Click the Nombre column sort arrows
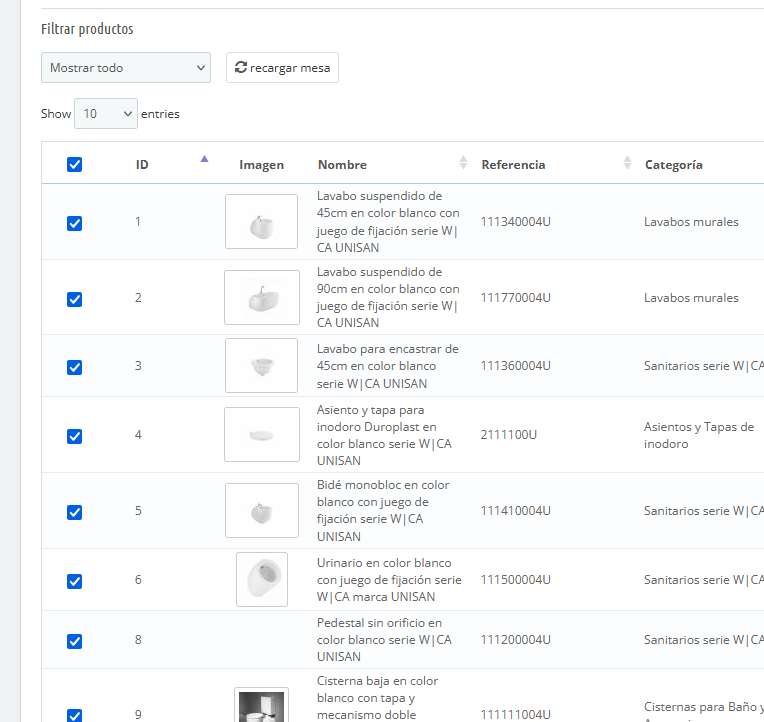Screen dimensions: 764x722 [462, 163]
